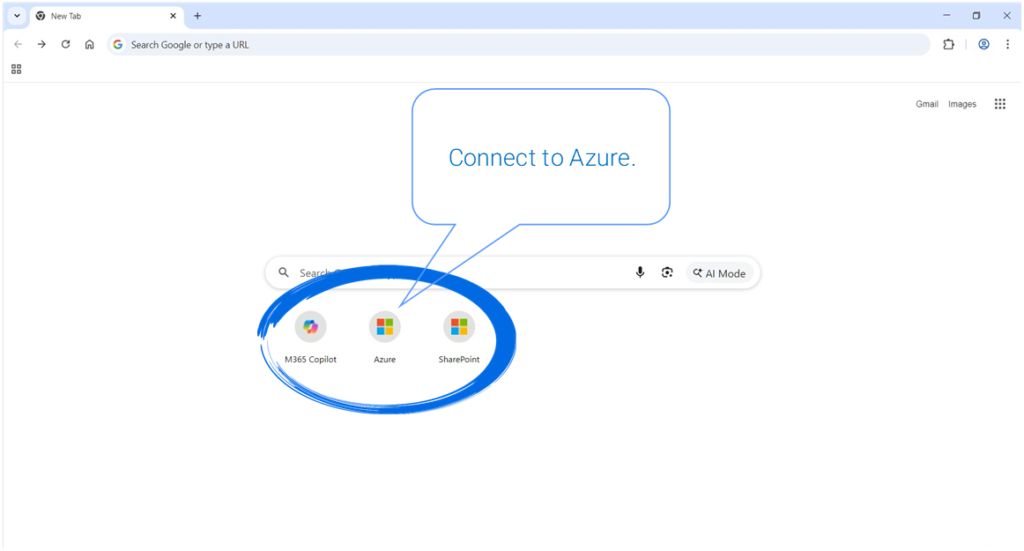The height and width of the screenshot is (551, 1024).
Task: Open the SharePoint shortcut tile
Action: pyautogui.click(x=459, y=327)
